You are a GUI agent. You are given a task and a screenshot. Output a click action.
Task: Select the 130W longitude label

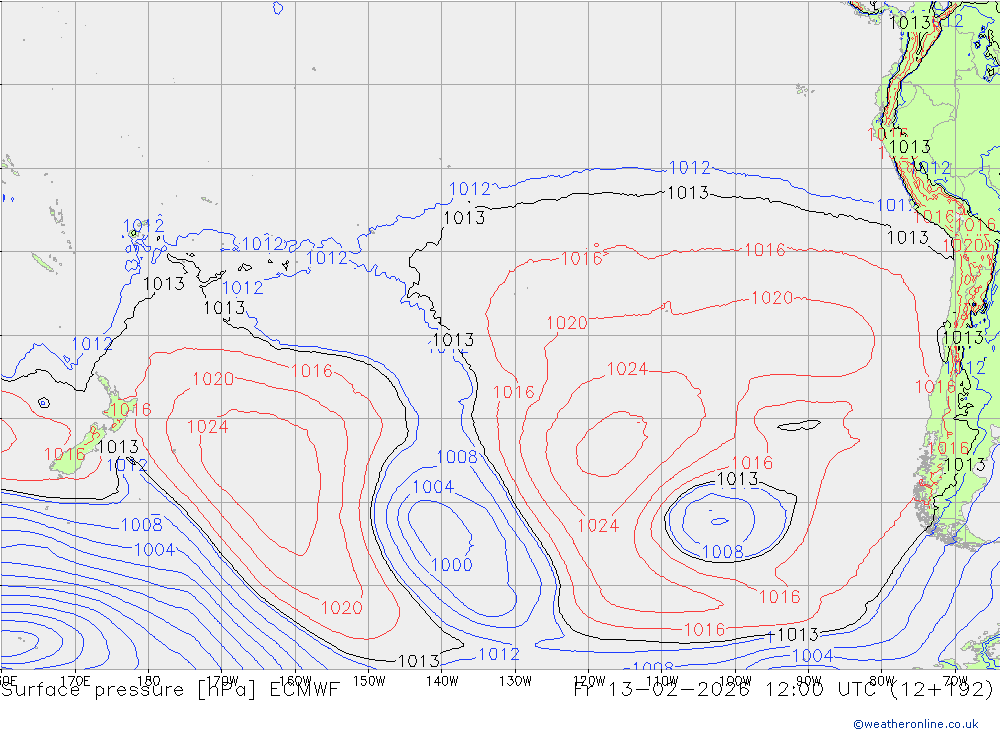click(x=515, y=680)
